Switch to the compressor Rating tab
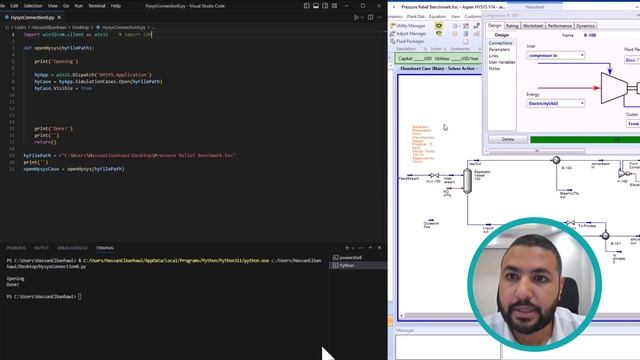The width and height of the screenshot is (640, 360). (x=512, y=26)
